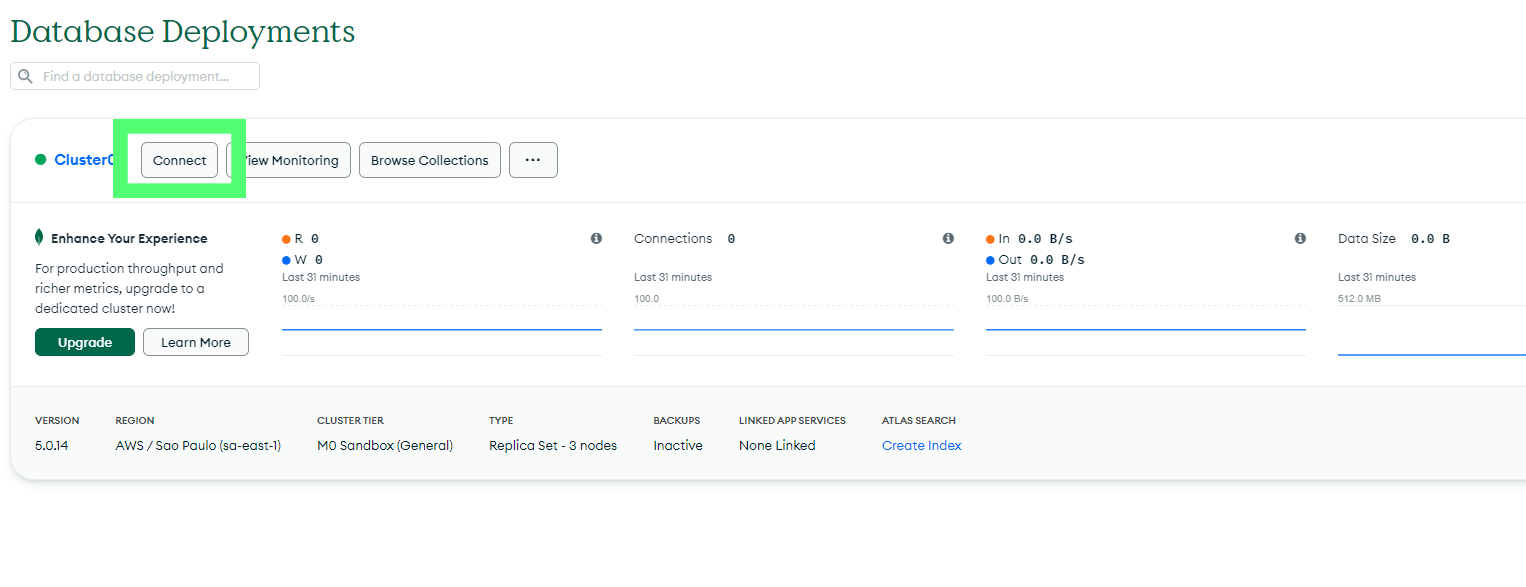
Task: Click the green Upgrade button
Action: [85, 342]
